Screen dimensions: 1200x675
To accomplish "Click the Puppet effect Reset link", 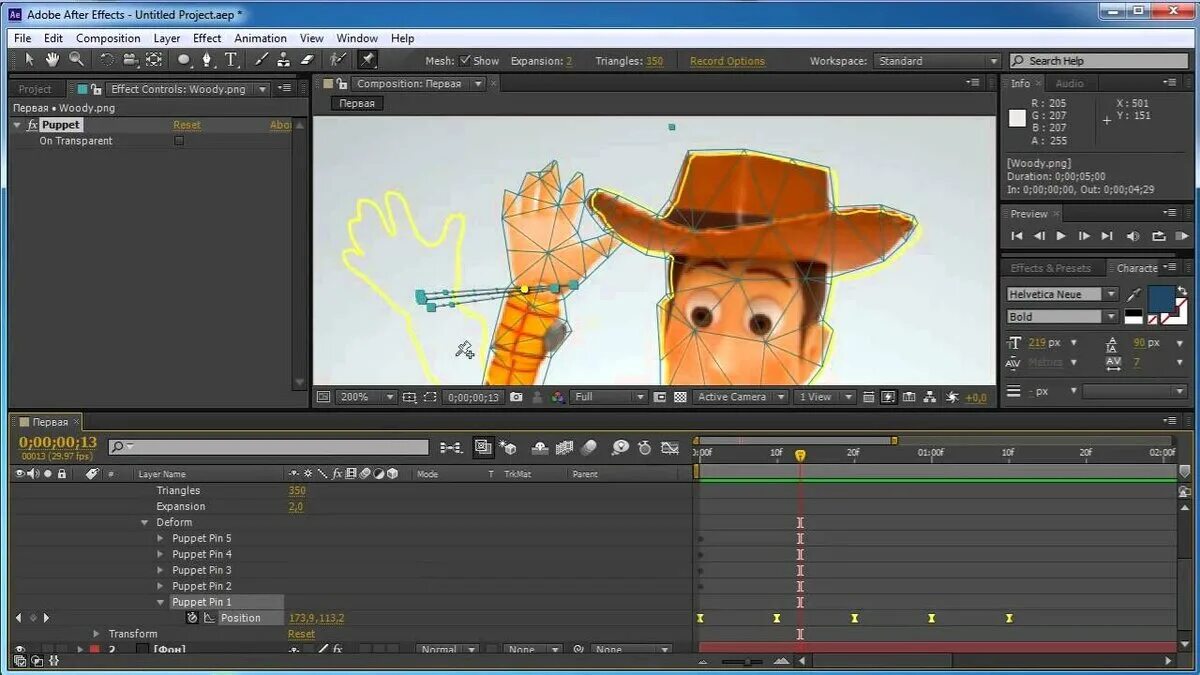I will pyautogui.click(x=187, y=125).
